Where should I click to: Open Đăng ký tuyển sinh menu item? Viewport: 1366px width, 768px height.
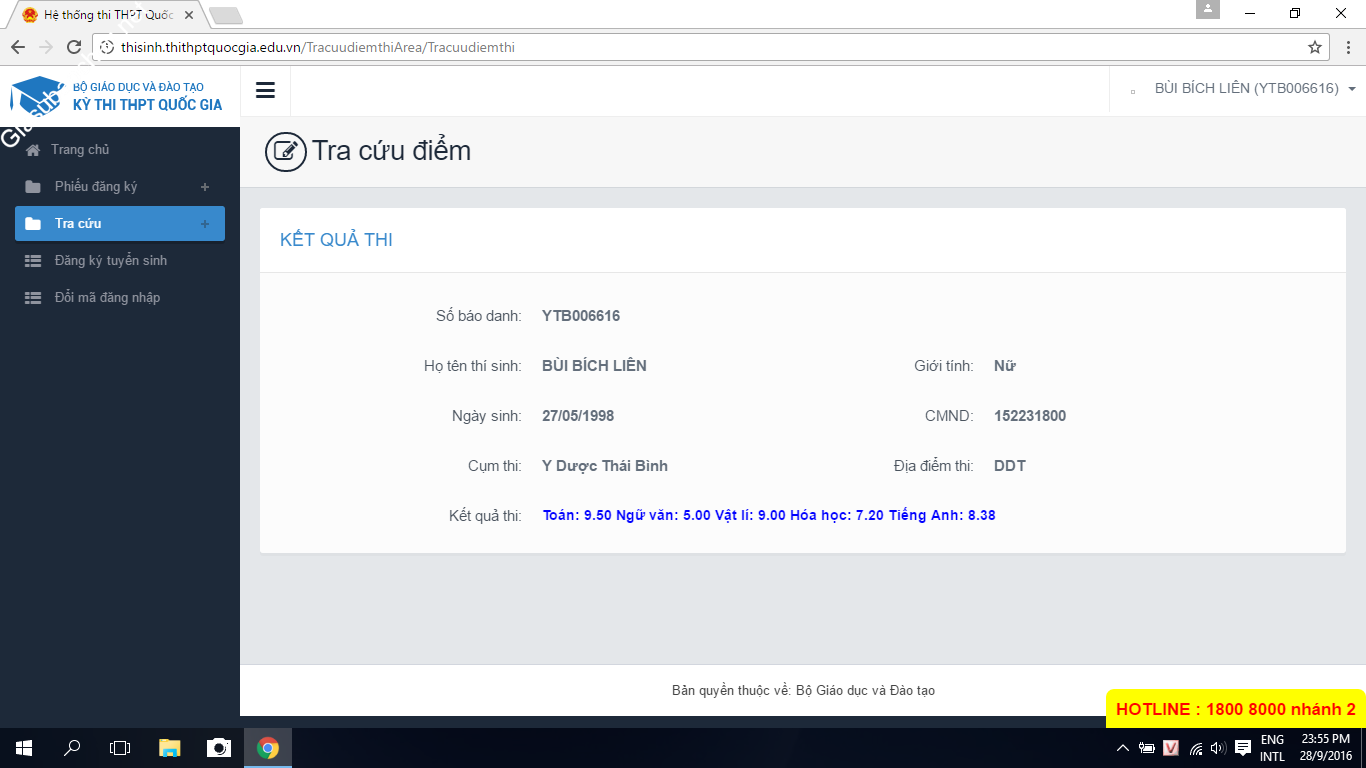coord(110,261)
